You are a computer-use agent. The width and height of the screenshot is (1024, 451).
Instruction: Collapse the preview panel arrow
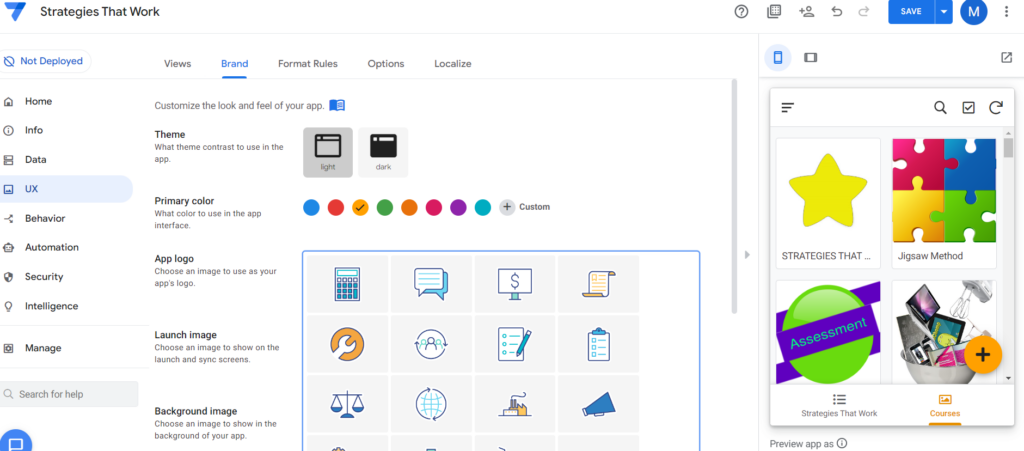[x=746, y=255]
